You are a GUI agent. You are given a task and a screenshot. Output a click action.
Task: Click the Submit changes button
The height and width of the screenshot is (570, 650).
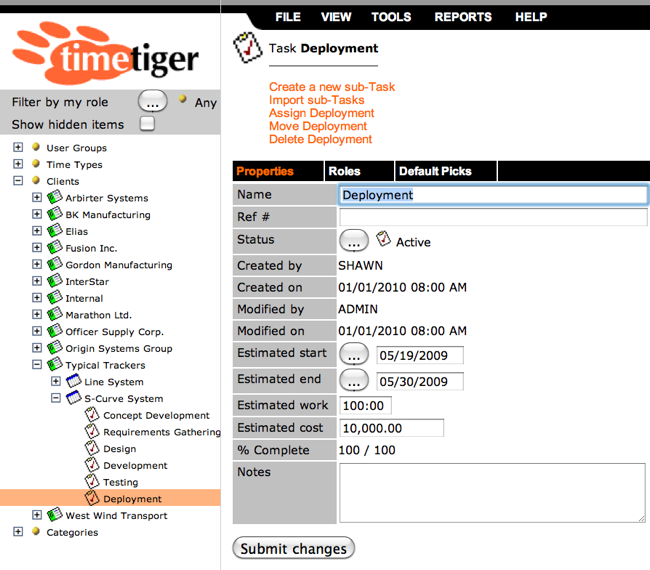(293, 548)
